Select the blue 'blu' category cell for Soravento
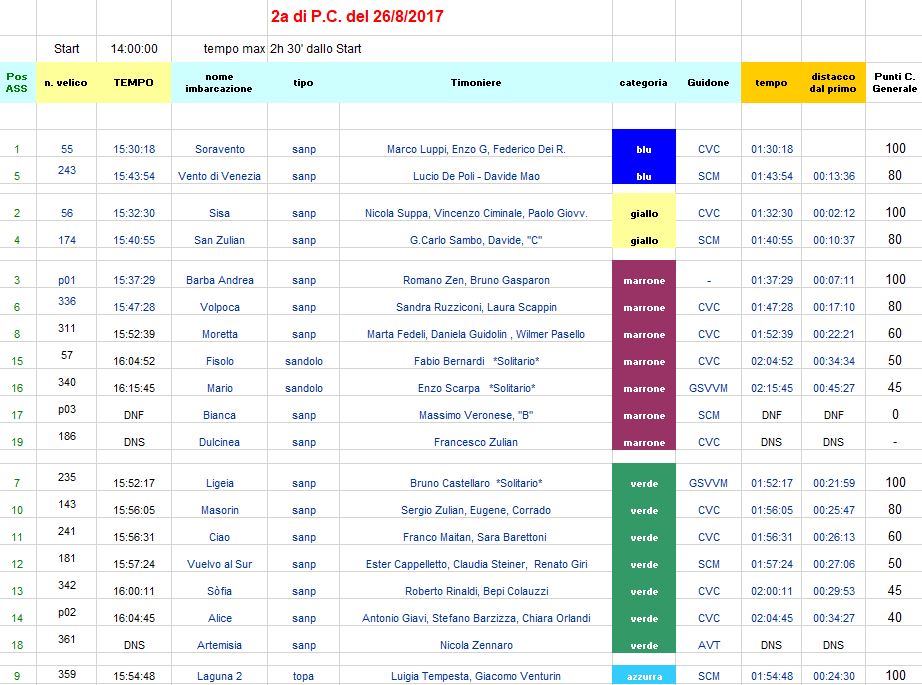Screen dimensions: 922x685 (x=644, y=143)
